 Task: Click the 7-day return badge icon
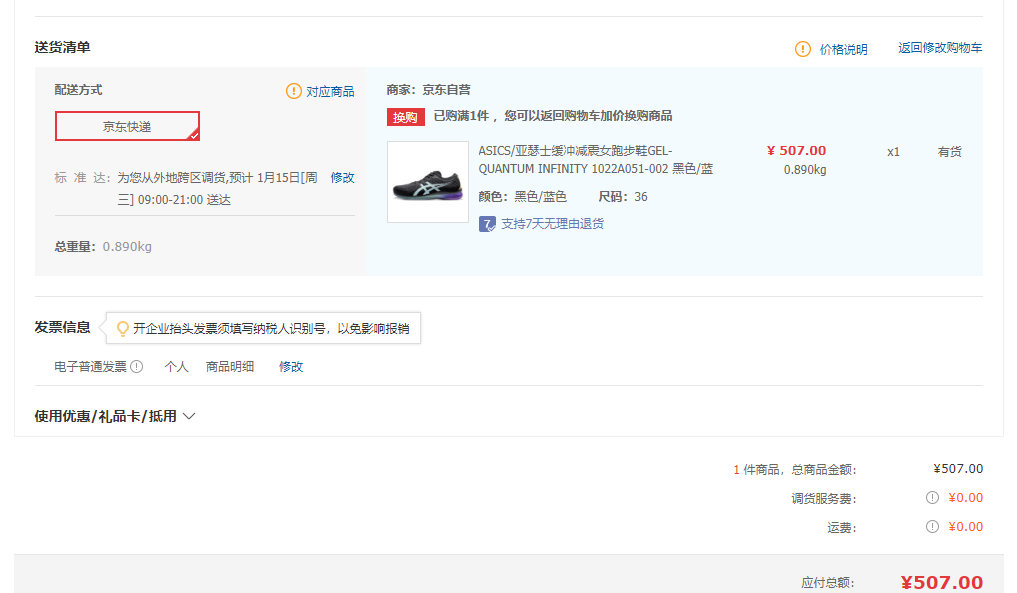487,224
